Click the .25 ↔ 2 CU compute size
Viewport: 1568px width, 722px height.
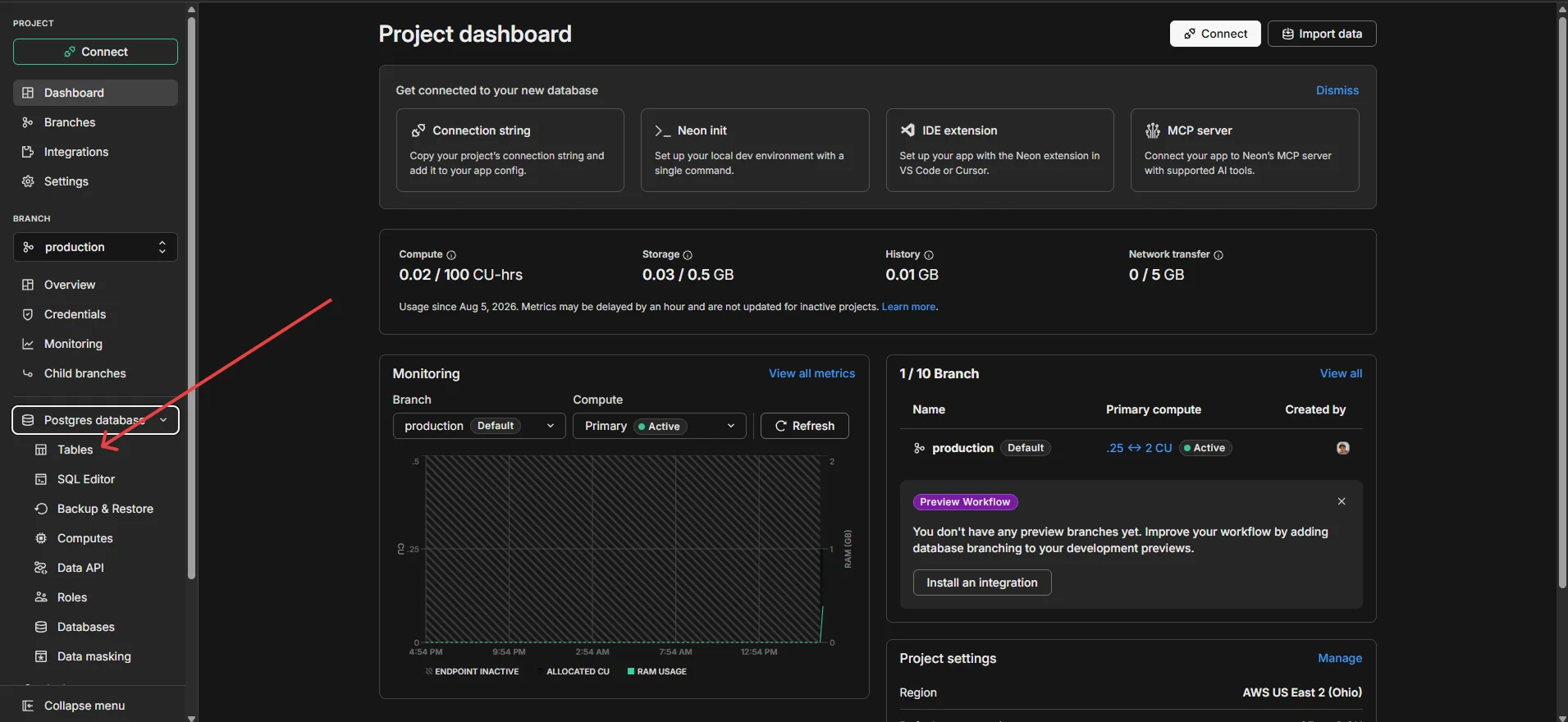point(1139,448)
